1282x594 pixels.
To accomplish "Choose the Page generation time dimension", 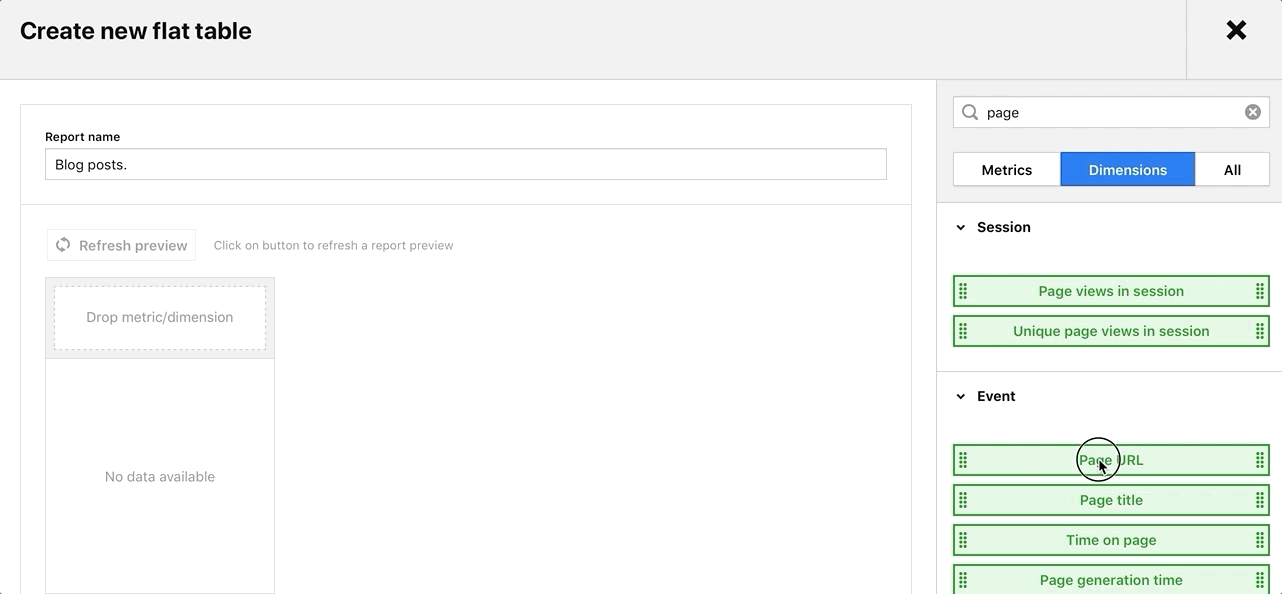I will click(x=1111, y=580).
